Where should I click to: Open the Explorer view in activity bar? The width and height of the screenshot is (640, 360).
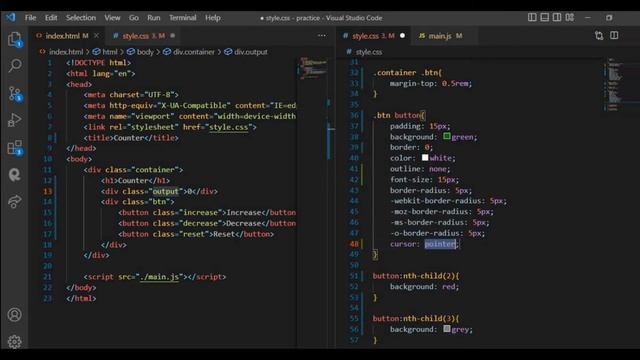[x=15, y=40]
